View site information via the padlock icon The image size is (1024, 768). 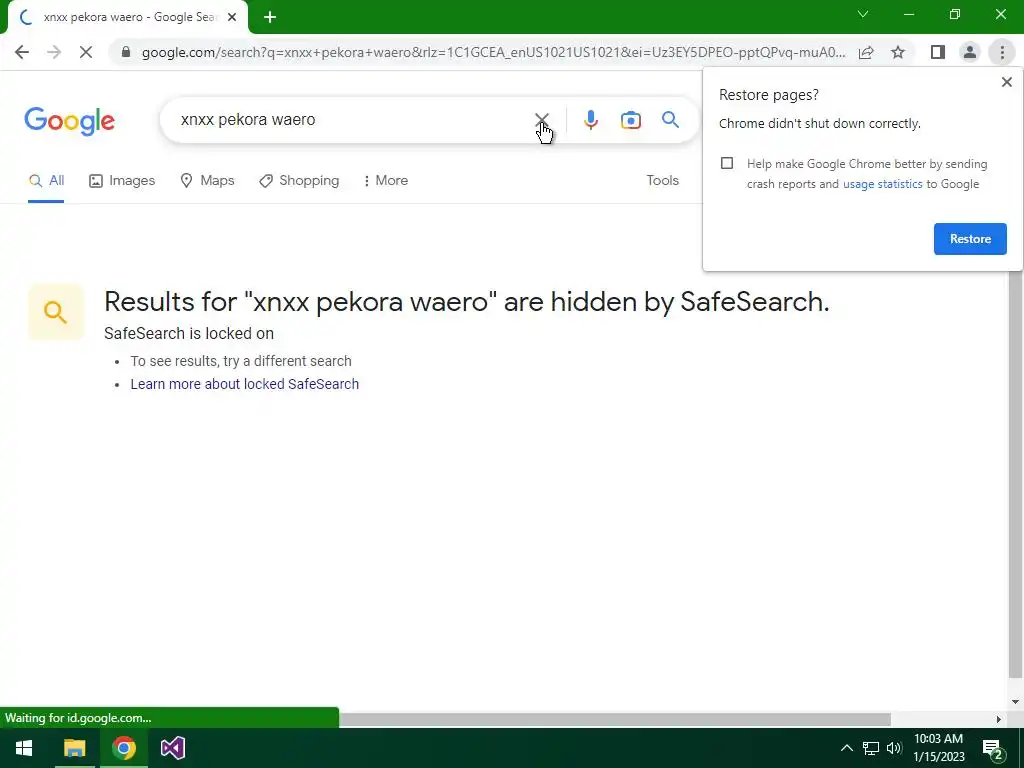(x=126, y=52)
